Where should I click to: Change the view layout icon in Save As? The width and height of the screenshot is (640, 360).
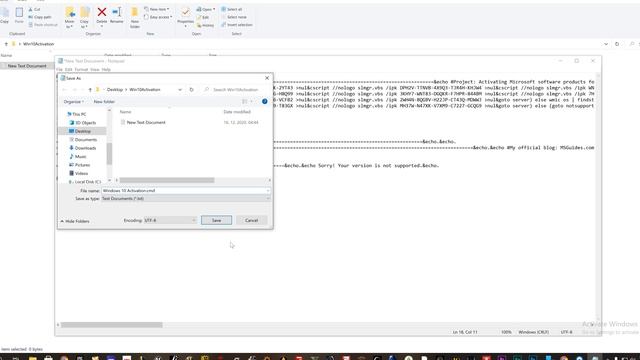pos(244,102)
